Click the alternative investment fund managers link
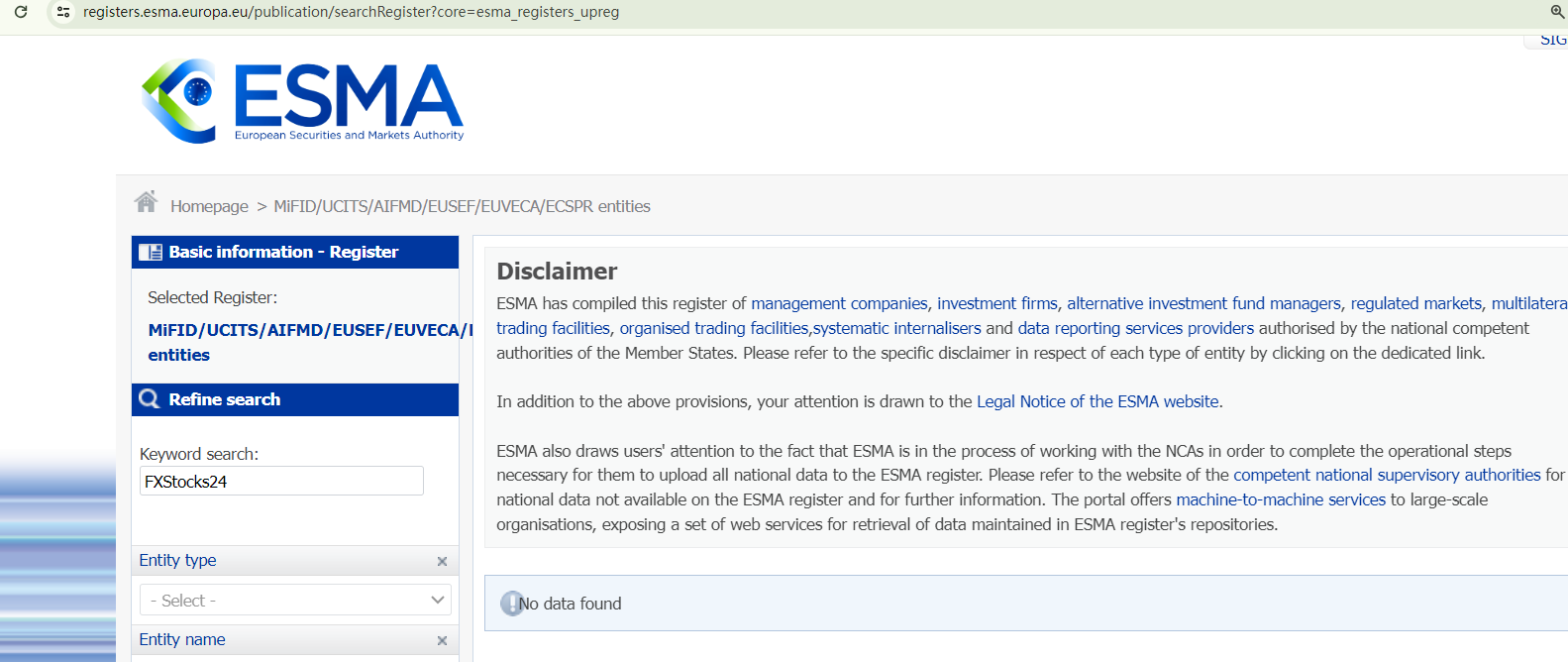Viewport: 1568px width, 662px height. pos(1203,303)
